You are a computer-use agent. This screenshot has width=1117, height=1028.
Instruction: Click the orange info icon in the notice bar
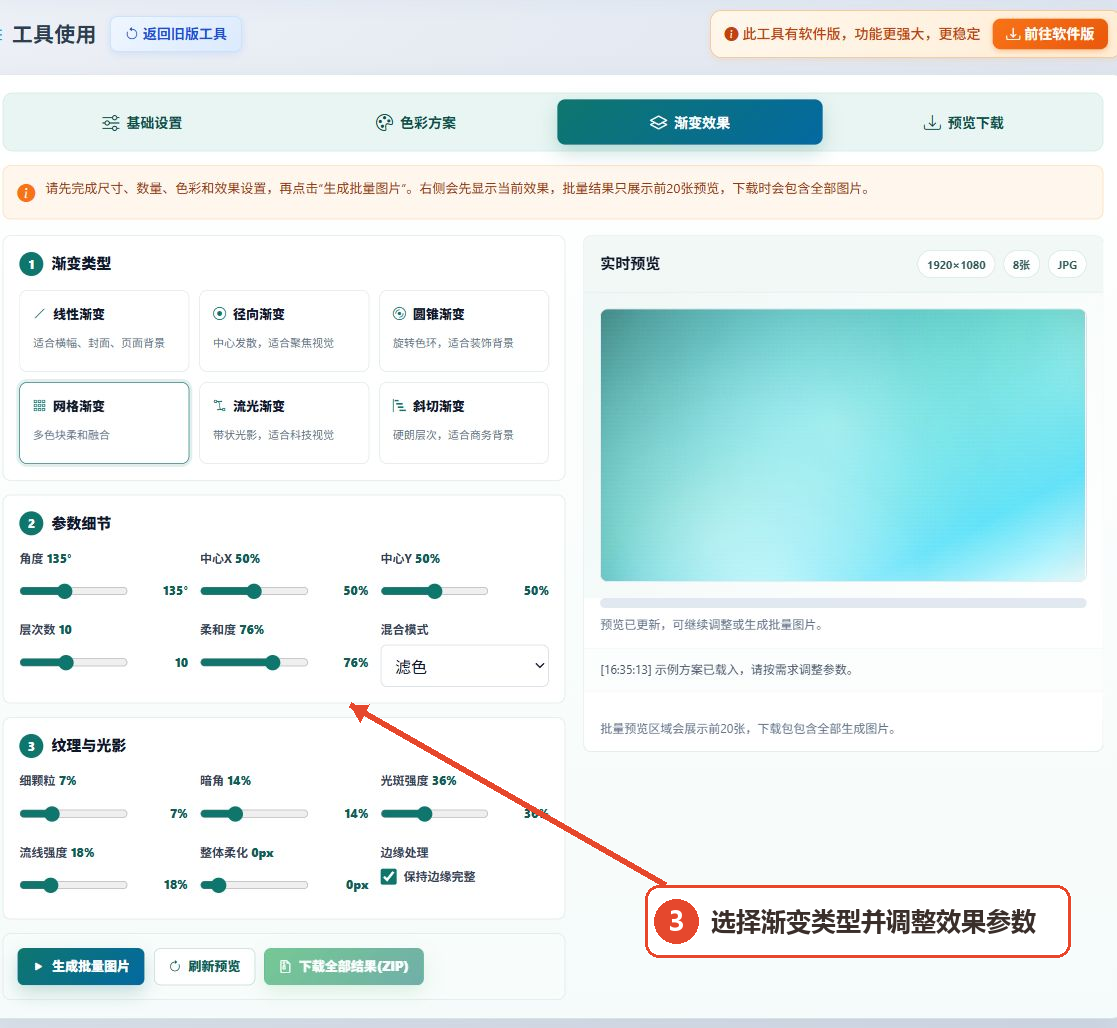[x=26, y=192]
